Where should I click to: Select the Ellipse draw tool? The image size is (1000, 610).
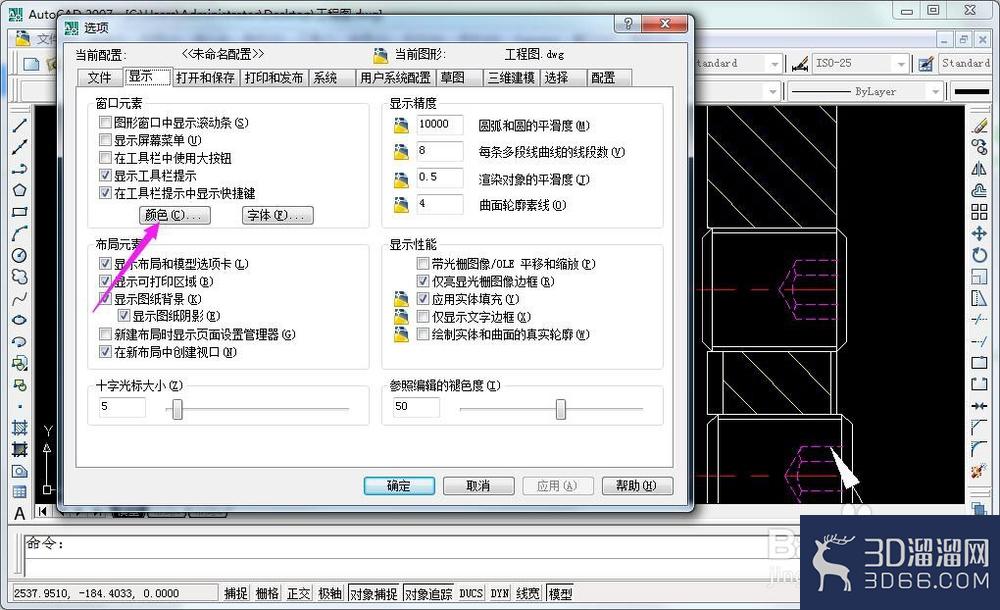[x=20, y=320]
